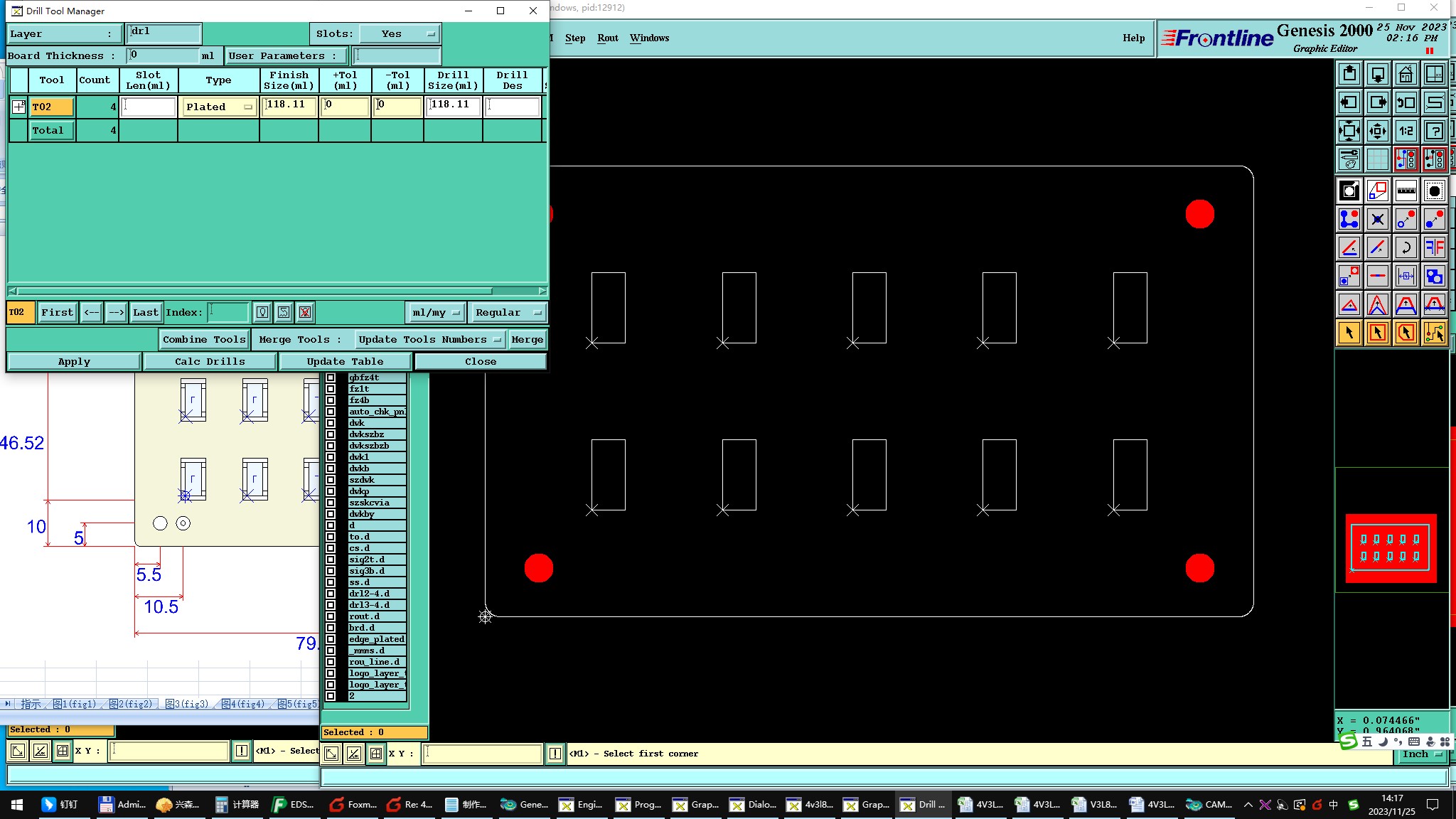
Task: Open the Slots Yes dropdown
Action: click(400, 33)
